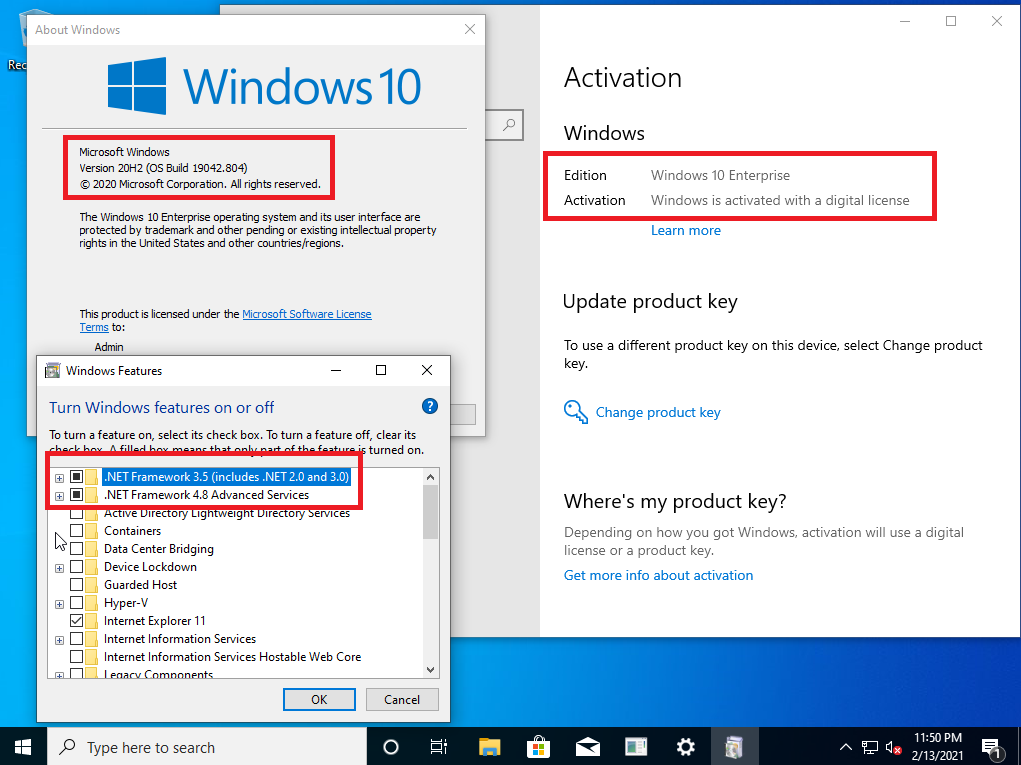The height and width of the screenshot is (765, 1021).
Task: Click OK in Windows Features
Action: [x=319, y=699]
